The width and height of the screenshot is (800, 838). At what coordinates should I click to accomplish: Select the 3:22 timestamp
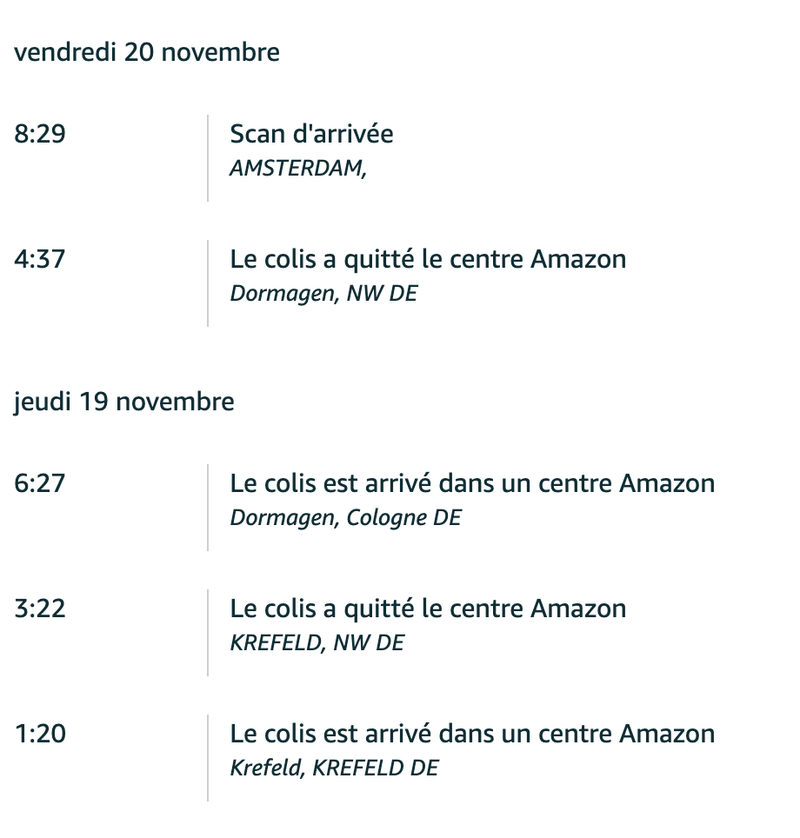[x=40, y=609]
